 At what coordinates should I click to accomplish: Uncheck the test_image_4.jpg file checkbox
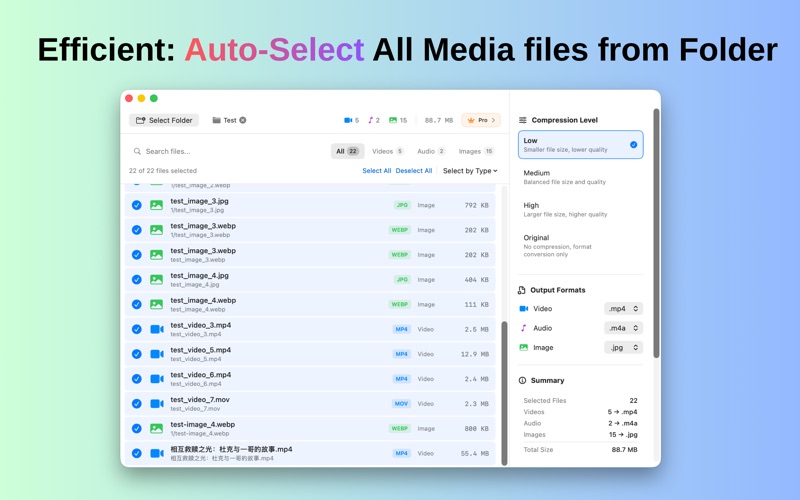click(x=137, y=280)
